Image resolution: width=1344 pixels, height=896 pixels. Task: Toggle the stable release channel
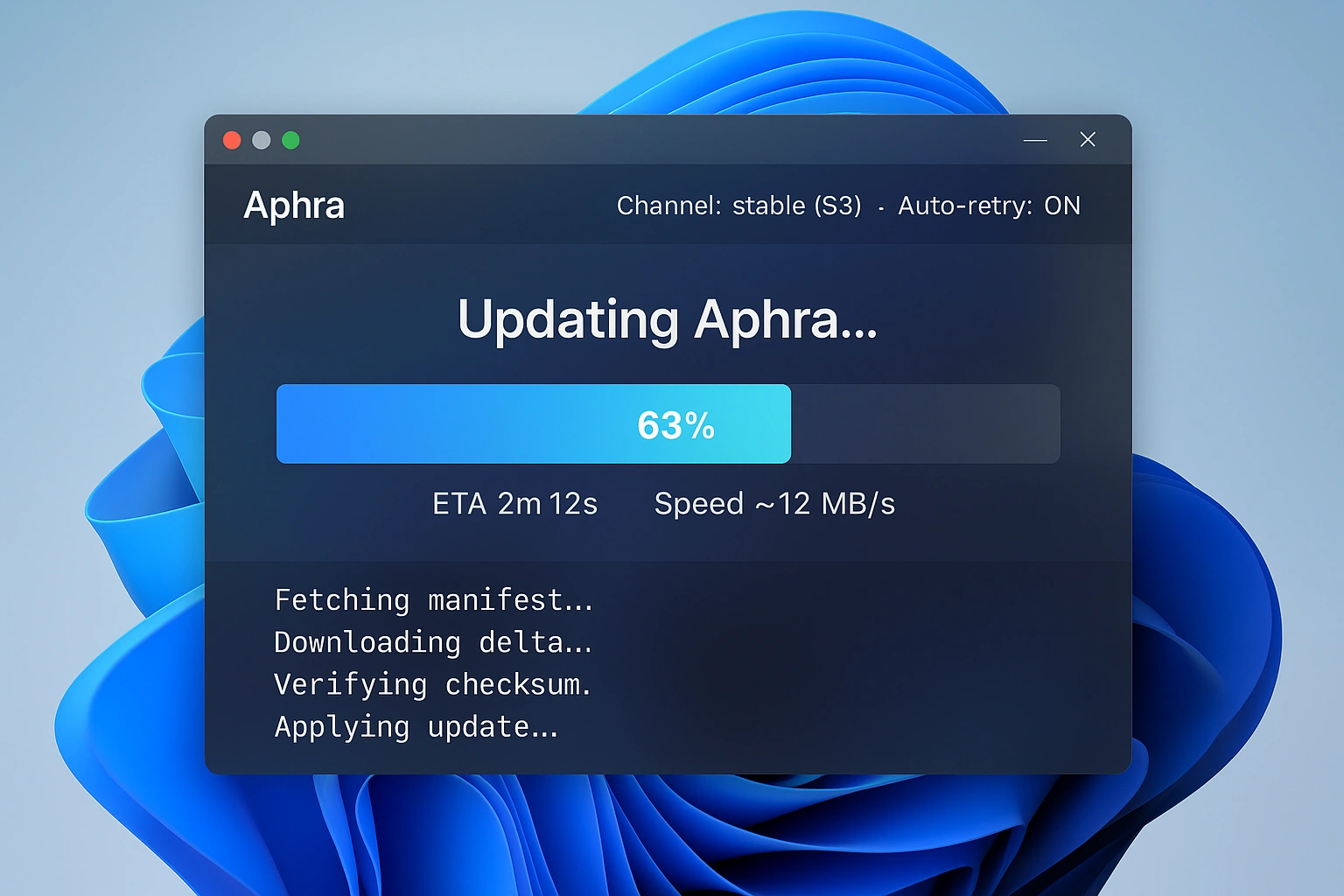tap(770, 206)
